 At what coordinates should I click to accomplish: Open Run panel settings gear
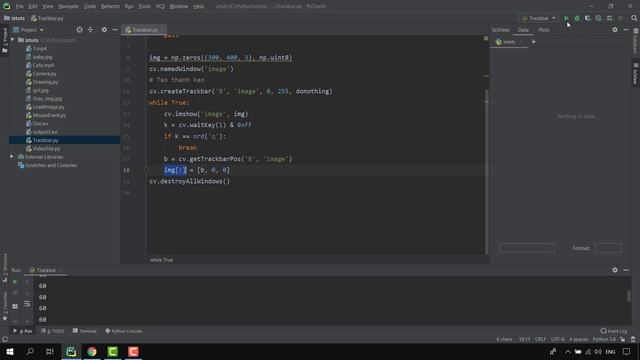coord(615,270)
